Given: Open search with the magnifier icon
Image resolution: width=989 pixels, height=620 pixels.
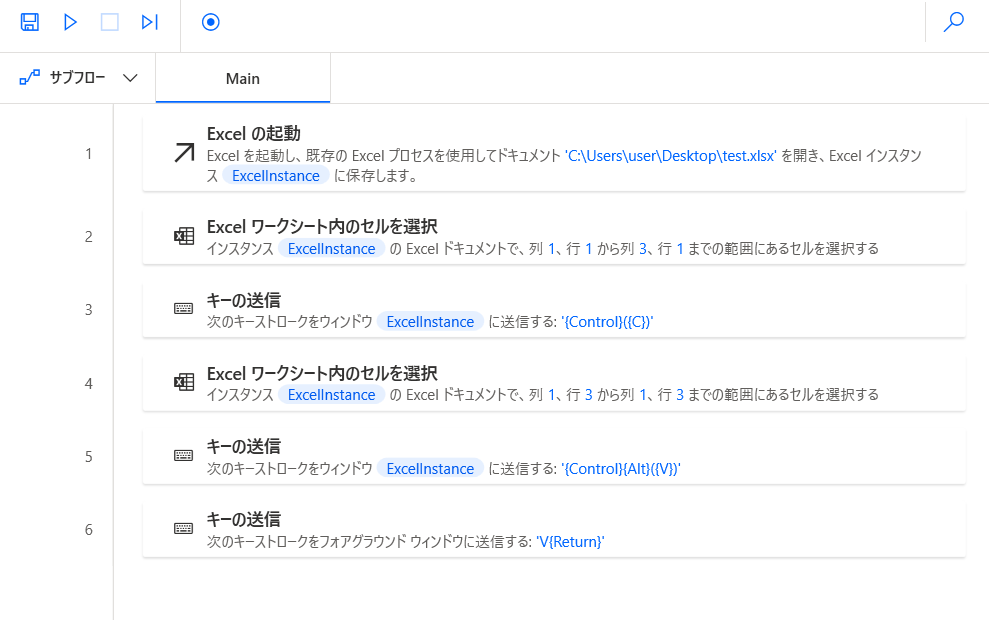Looking at the screenshot, I should [x=954, y=22].
